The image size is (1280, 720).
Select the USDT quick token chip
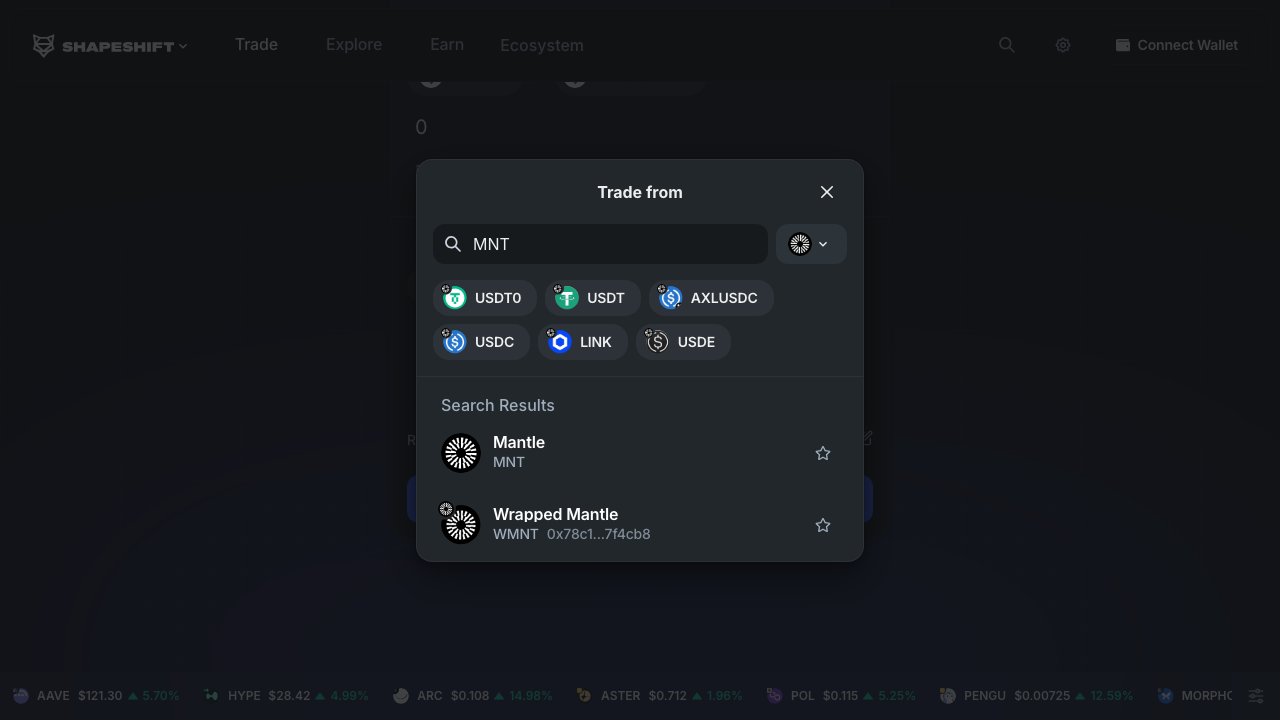[593, 298]
